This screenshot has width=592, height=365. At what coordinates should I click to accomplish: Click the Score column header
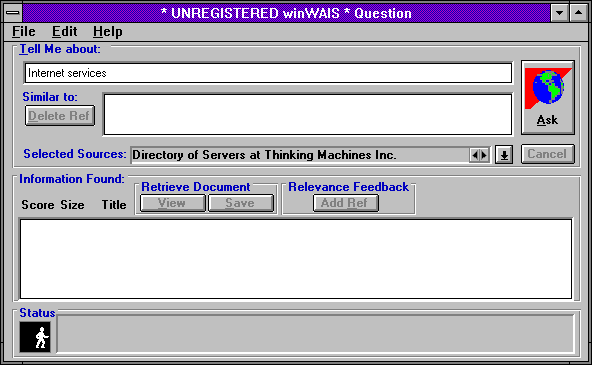click(38, 205)
